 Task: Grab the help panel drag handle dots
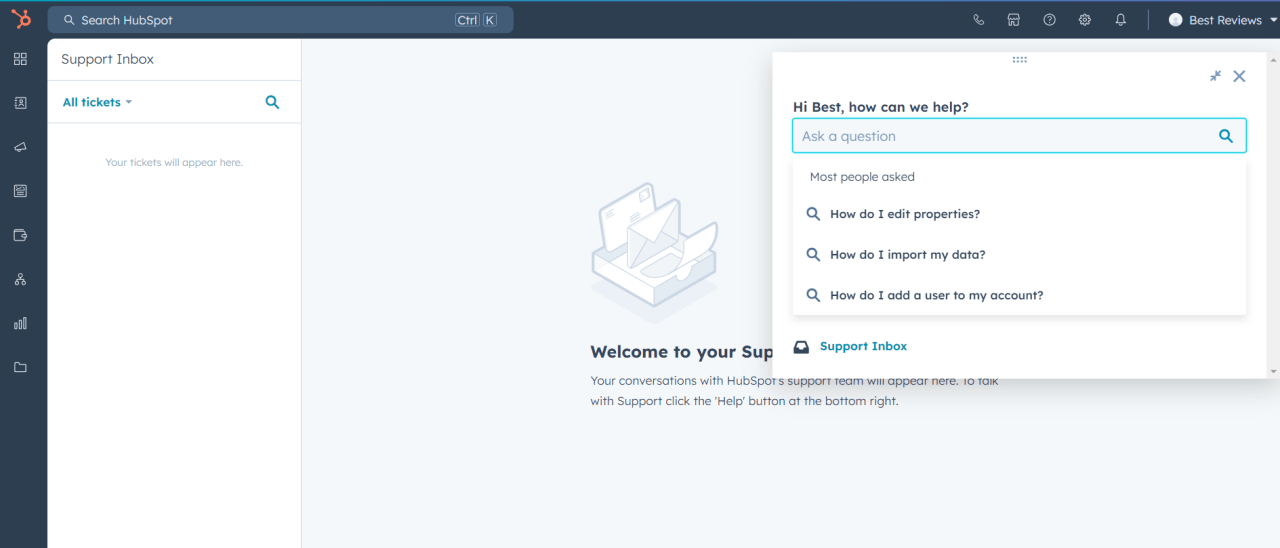click(x=1019, y=60)
